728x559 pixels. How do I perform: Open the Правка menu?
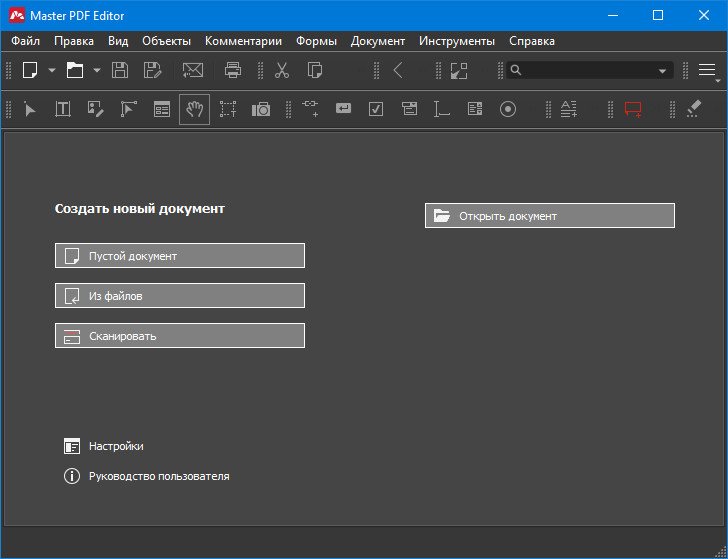[74, 41]
